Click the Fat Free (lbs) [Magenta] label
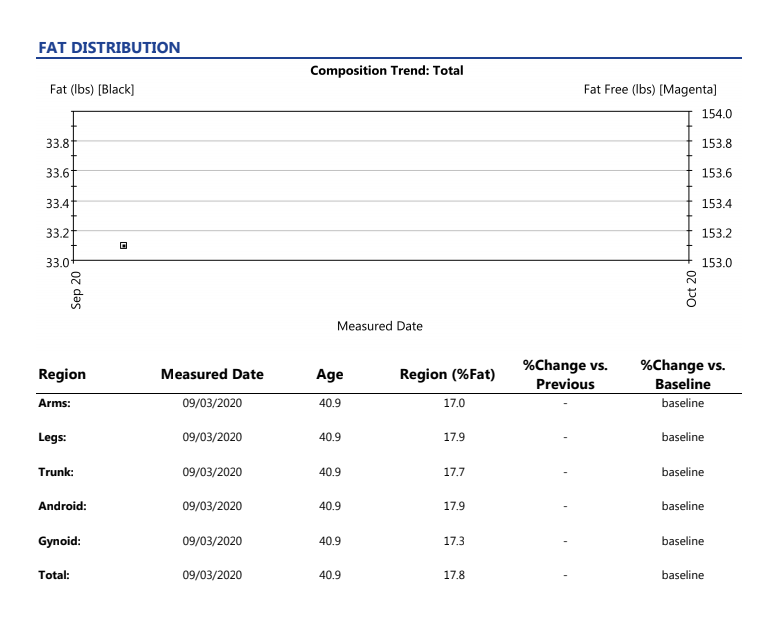This screenshot has width=771, height=629. 650,90
